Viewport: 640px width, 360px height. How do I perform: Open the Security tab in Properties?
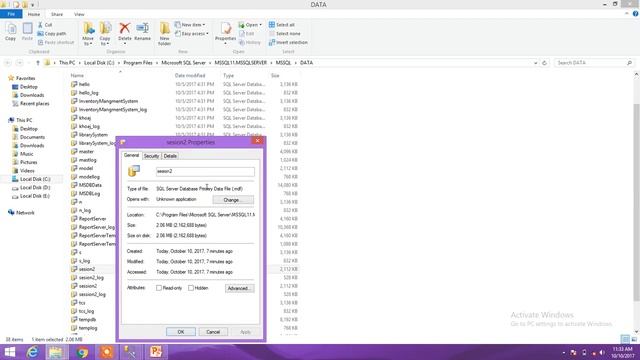pos(151,156)
